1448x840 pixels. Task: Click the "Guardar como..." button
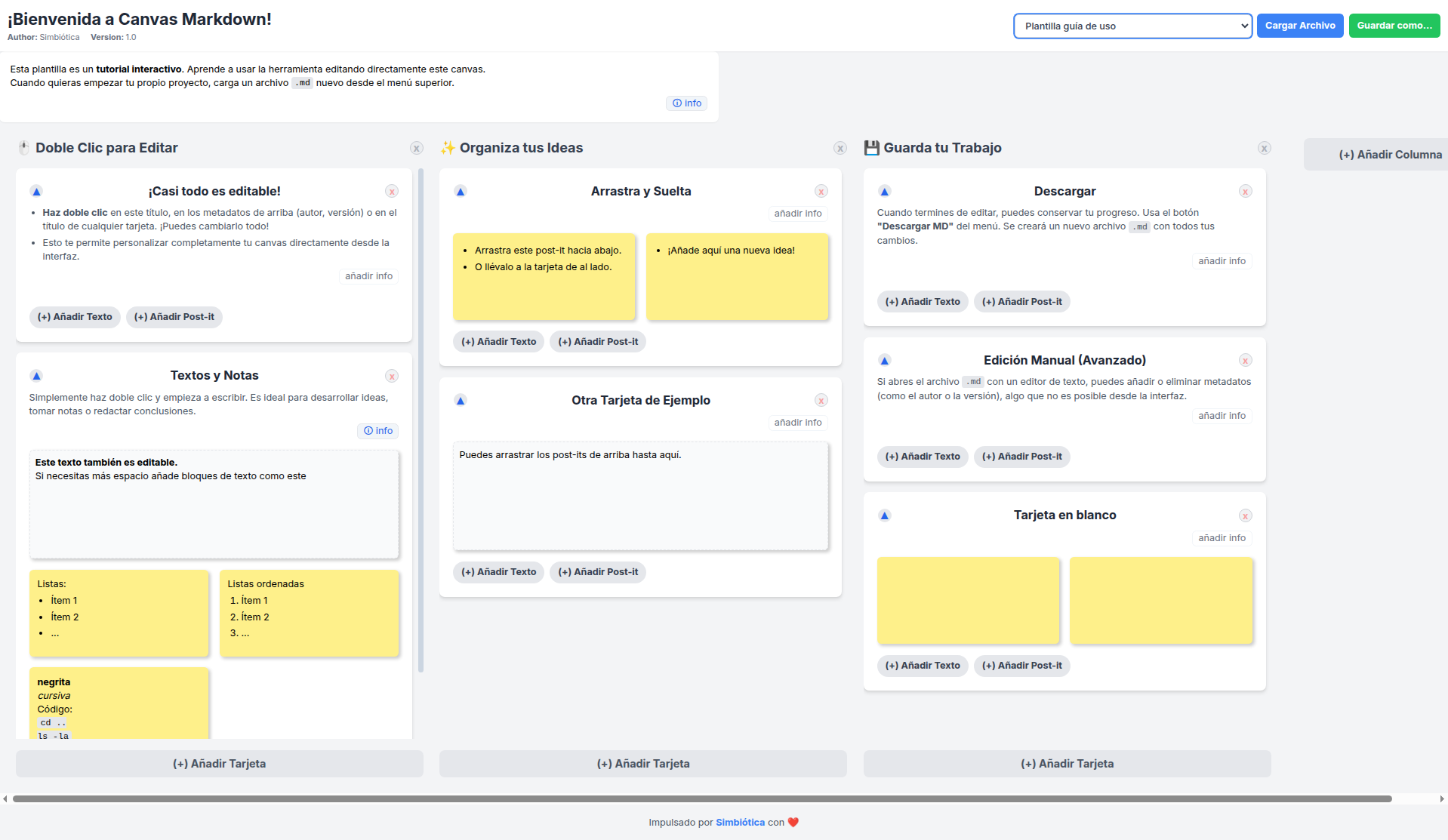[x=1394, y=25]
